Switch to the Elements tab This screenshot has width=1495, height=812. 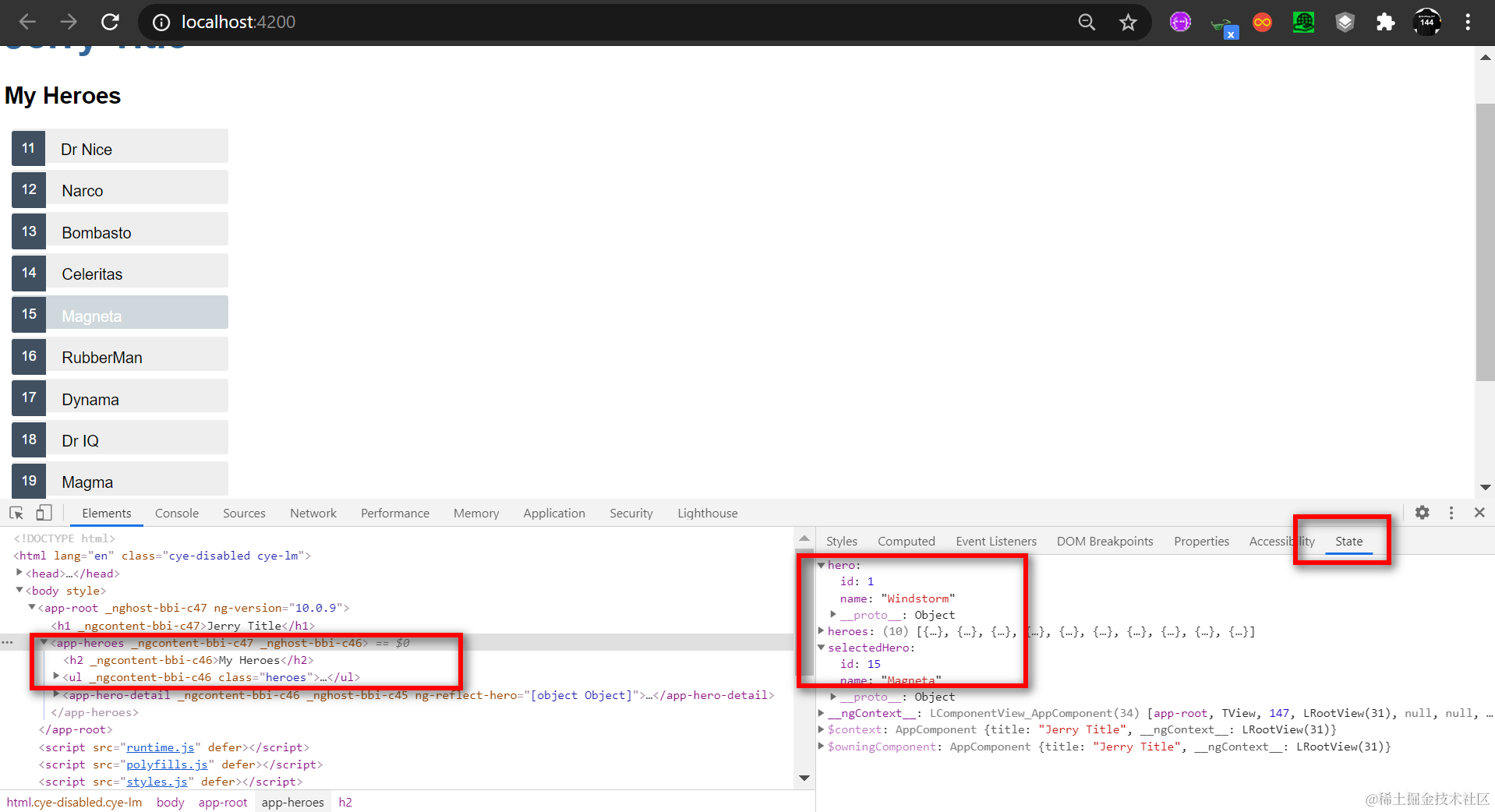point(107,514)
